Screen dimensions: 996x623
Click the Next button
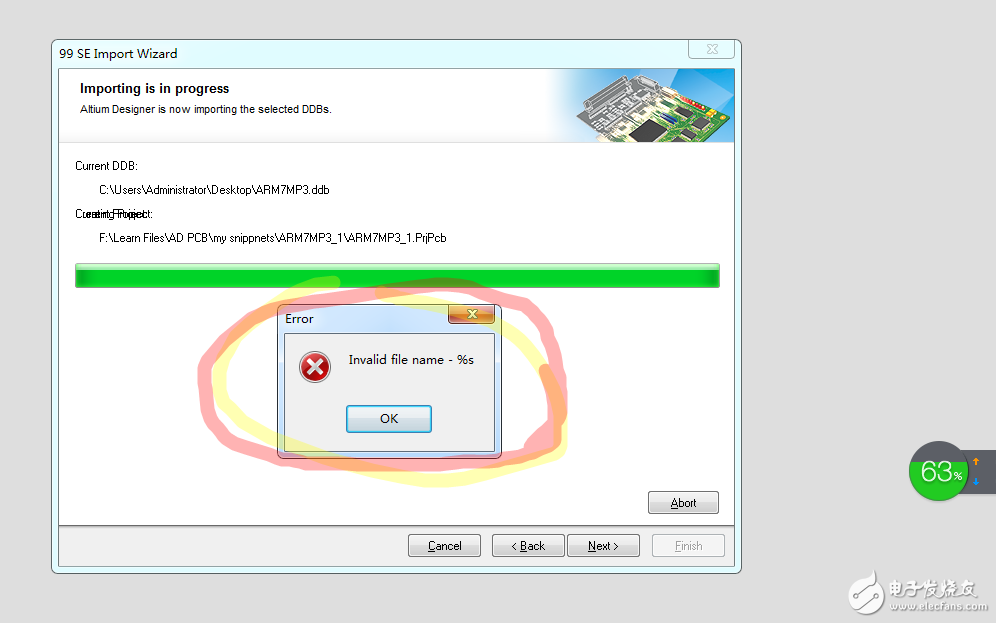[603, 546]
